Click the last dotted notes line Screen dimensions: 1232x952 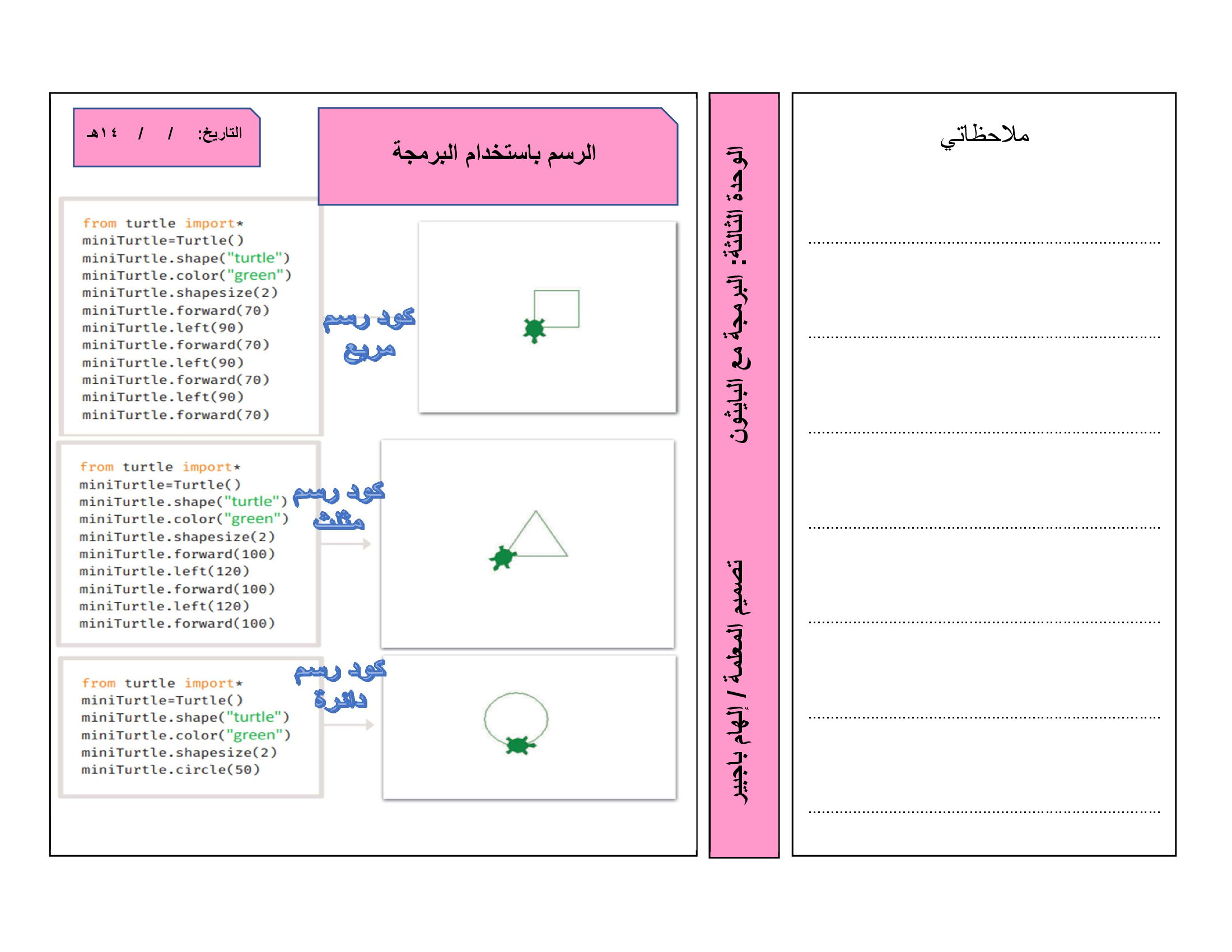click(x=984, y=812)
